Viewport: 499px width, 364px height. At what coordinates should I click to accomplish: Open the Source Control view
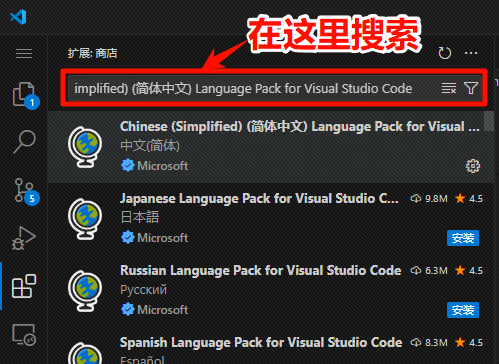click(25, 191)
